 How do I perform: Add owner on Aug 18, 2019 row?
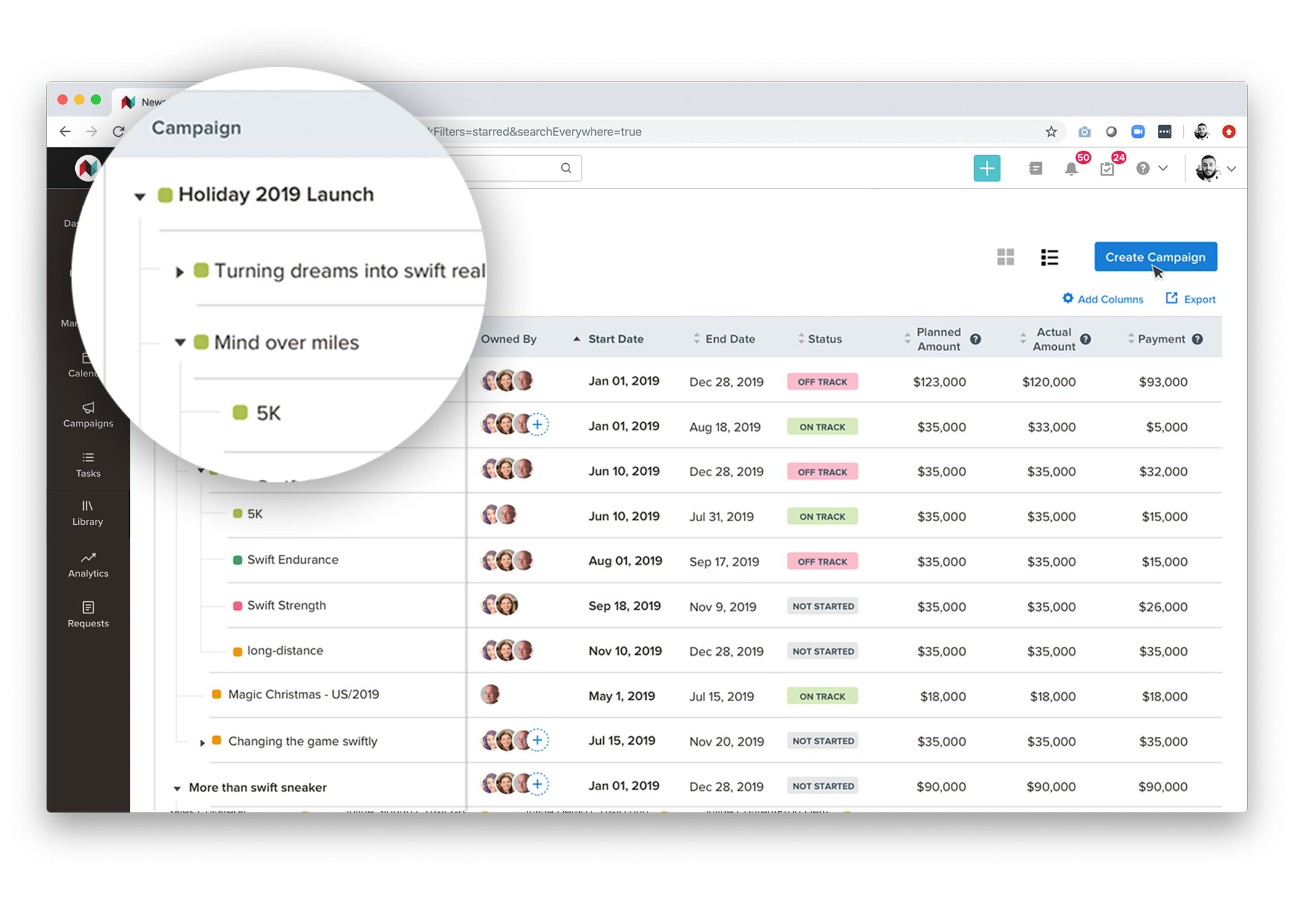tap(538, 424)
